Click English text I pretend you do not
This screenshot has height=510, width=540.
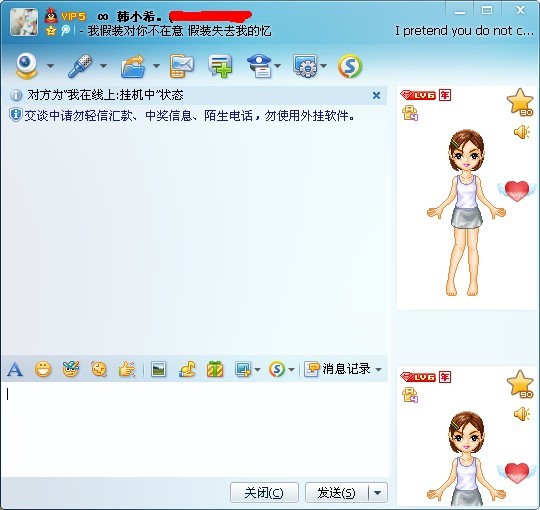coord(464,31)
